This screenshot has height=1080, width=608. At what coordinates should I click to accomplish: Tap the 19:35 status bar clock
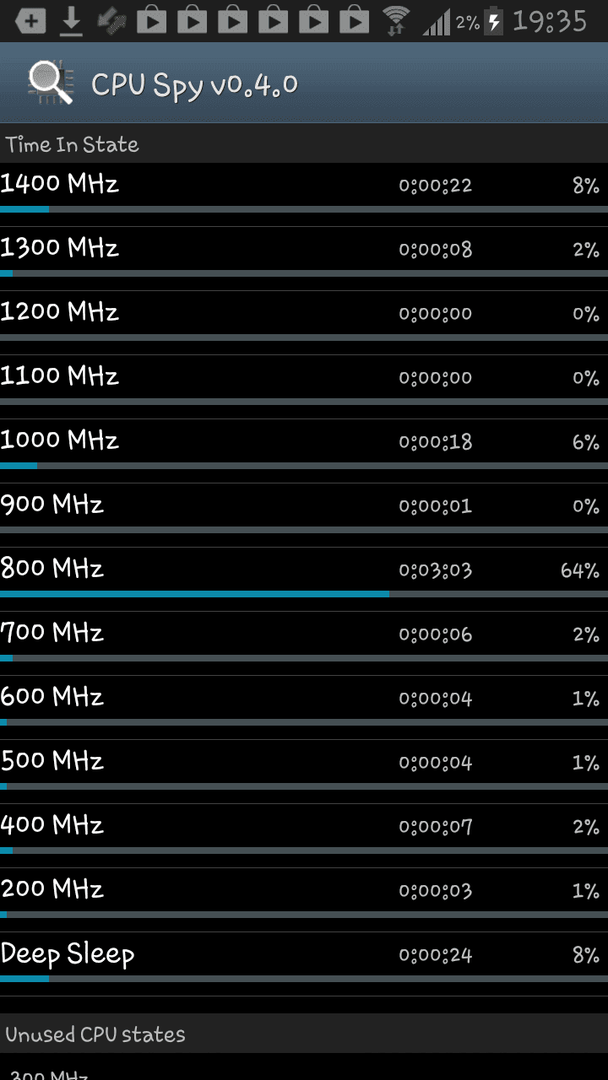click(550, 21)
